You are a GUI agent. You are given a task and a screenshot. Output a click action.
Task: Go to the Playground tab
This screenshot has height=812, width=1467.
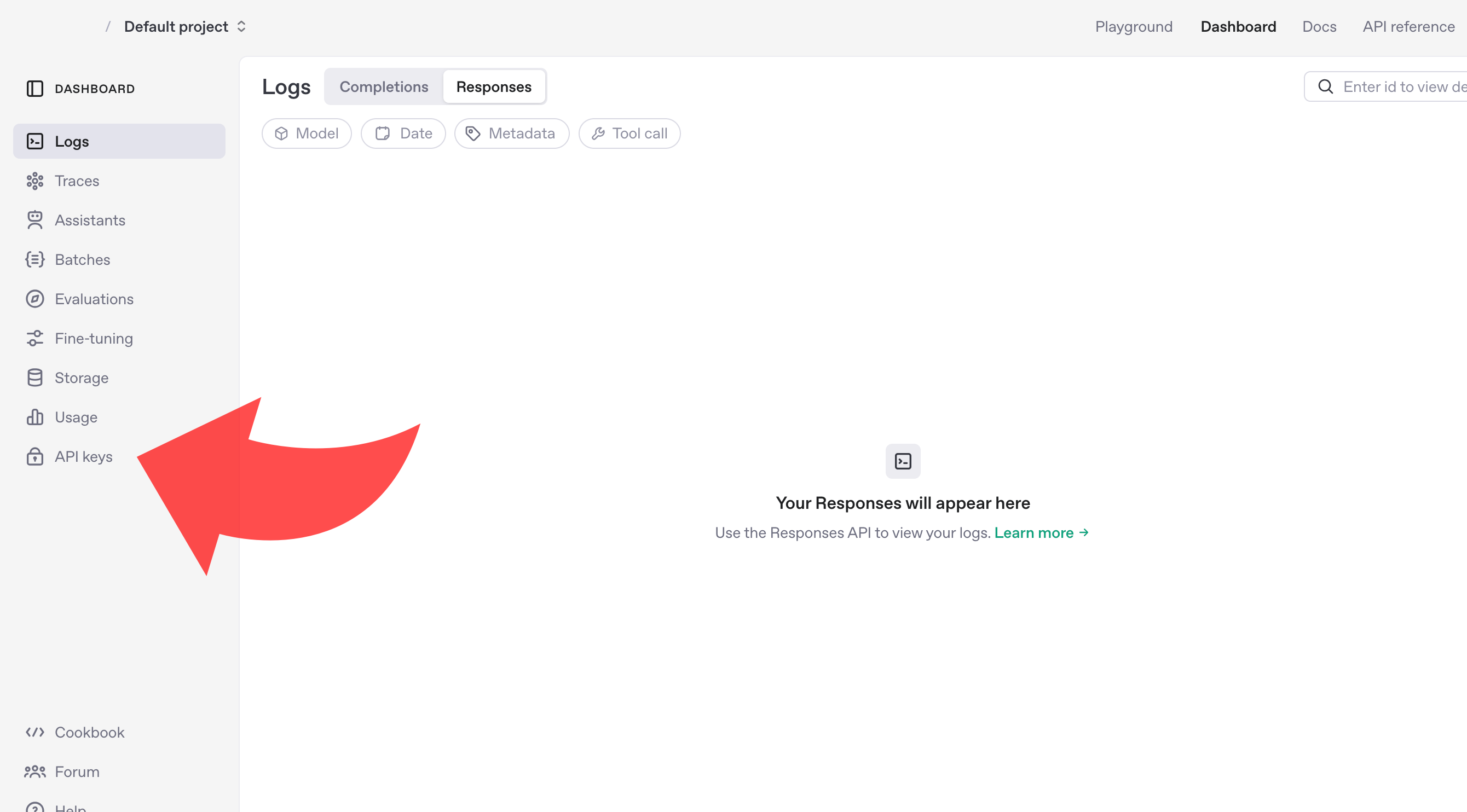point(1133,27)
